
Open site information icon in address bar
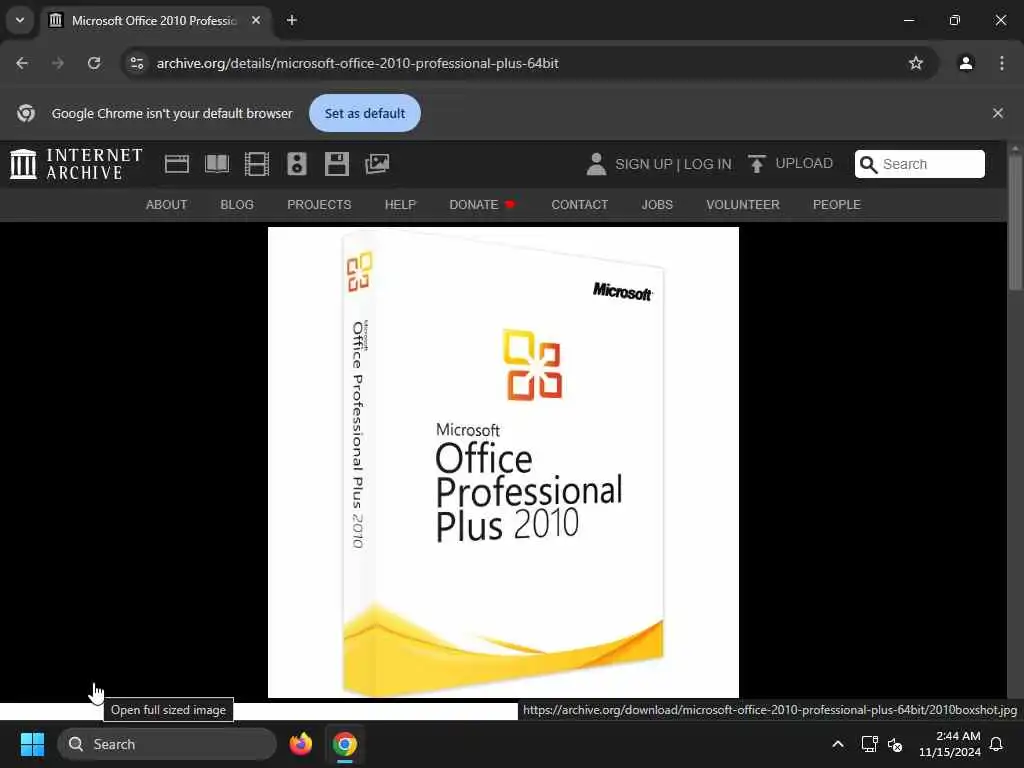pyautogui.click(x=136, y=63)
